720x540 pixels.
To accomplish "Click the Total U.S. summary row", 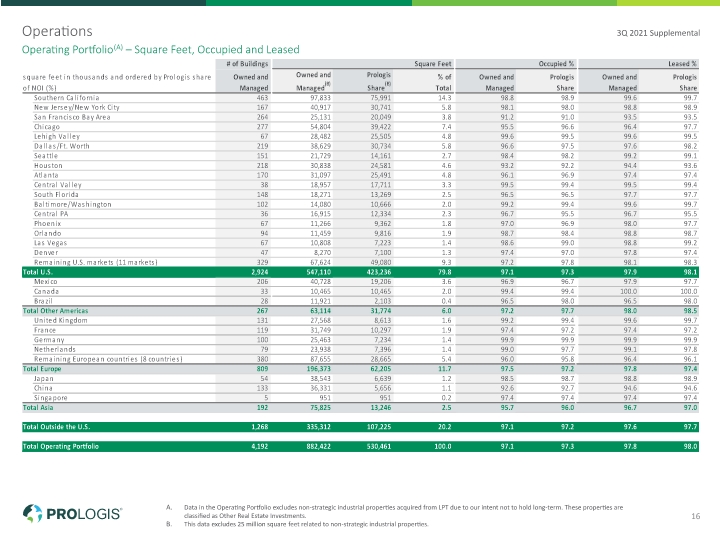I will [x=360, y=272].
